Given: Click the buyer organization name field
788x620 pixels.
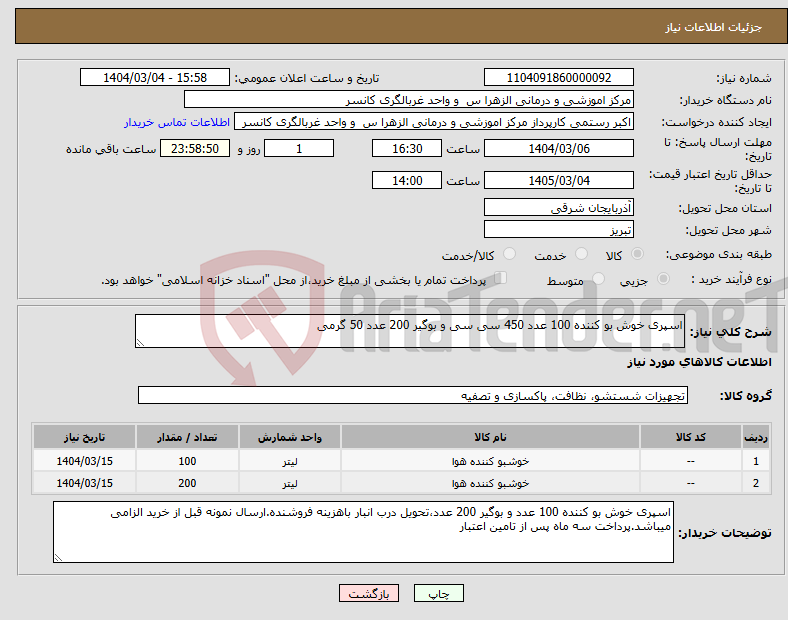Looking at the screenshot, I should 409,99.
